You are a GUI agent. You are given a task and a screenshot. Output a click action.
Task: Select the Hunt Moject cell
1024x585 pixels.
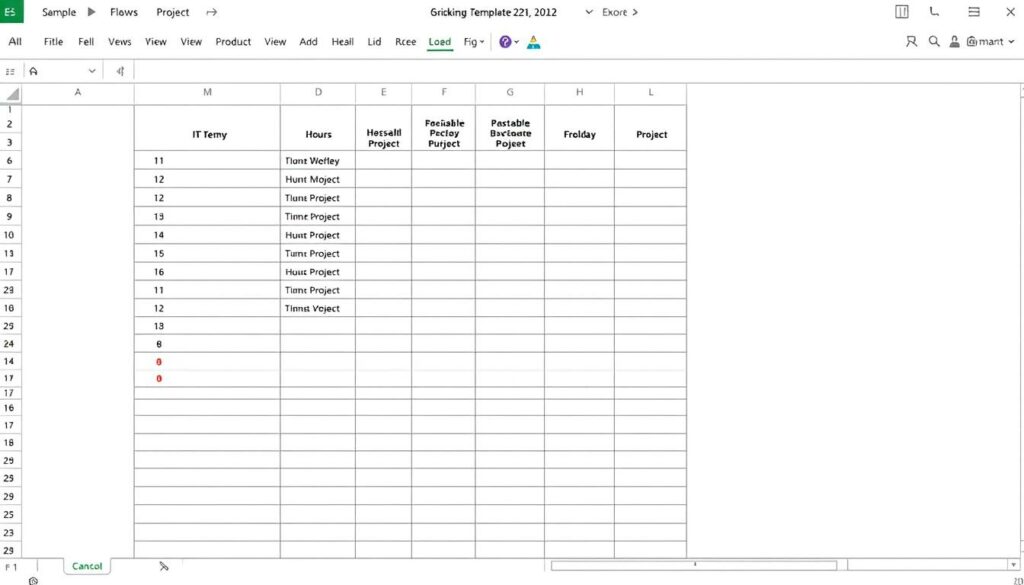[x=318, y=179]
